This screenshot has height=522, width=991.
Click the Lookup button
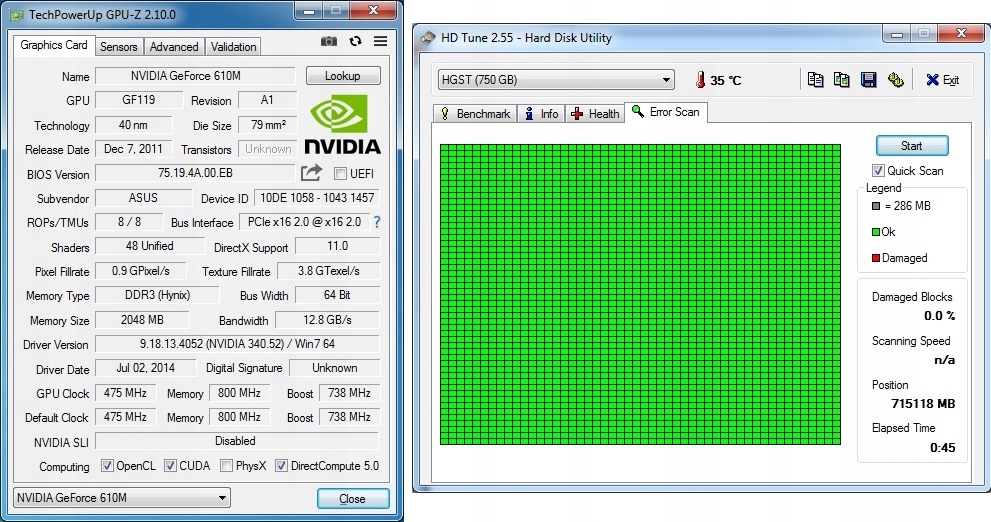pos(343,76)
